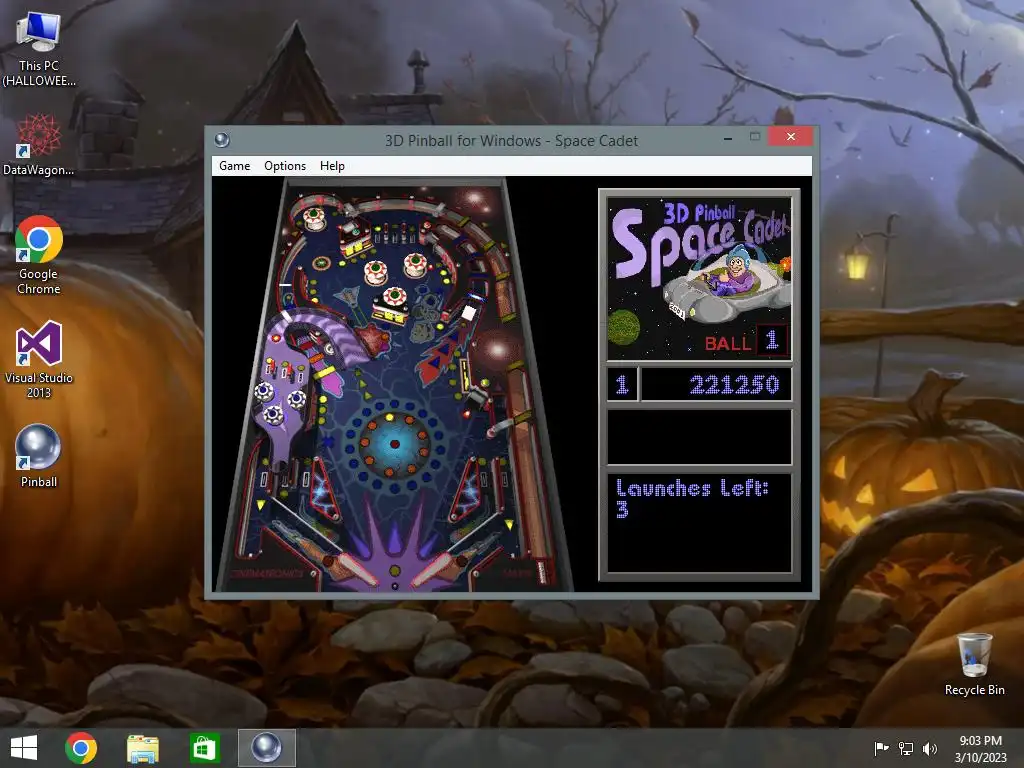
Task: Click the pinball window title bar icon
Action: (x=222, y=140)
